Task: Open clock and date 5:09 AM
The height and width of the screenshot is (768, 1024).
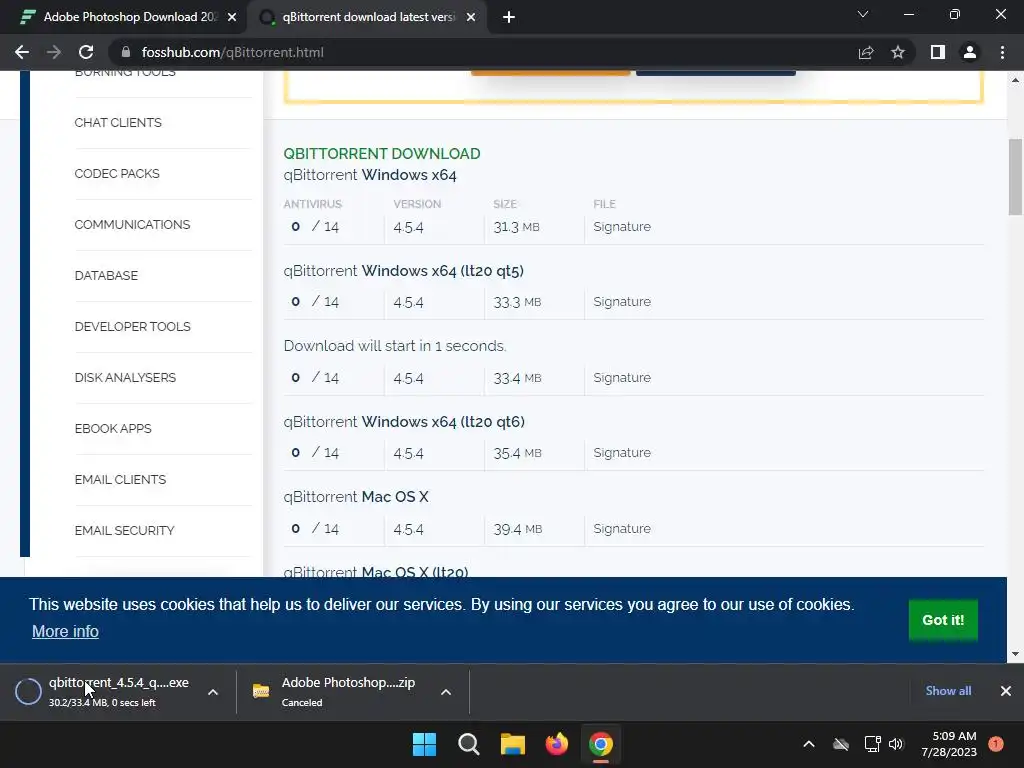Action: 949,744
